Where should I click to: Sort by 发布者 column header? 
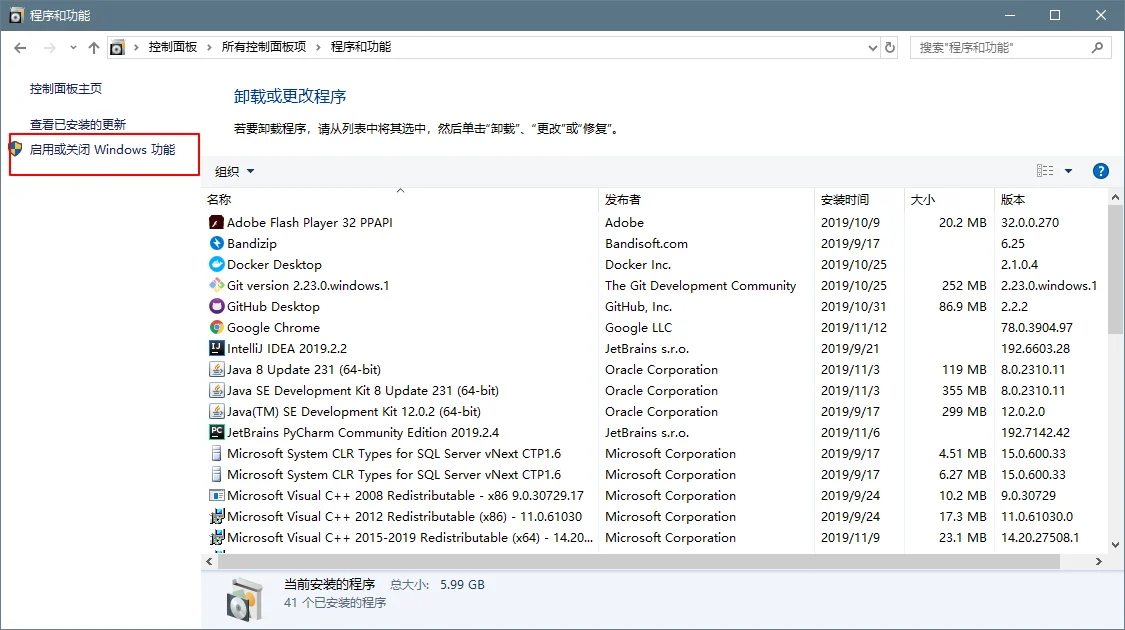pos(707,199)
